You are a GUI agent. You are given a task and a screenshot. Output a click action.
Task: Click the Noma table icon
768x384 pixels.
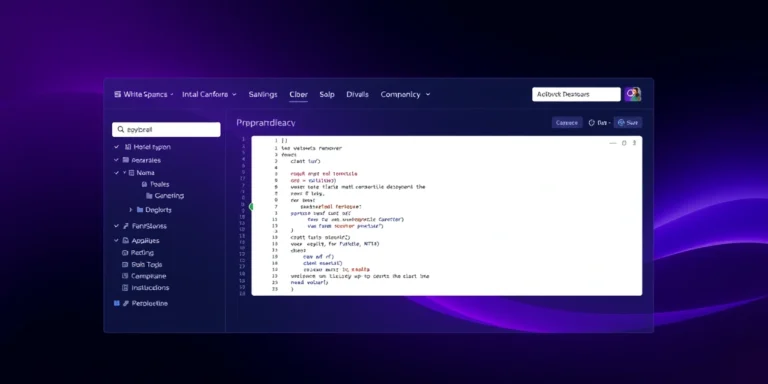pyautogui.click(x=131, y=173)
